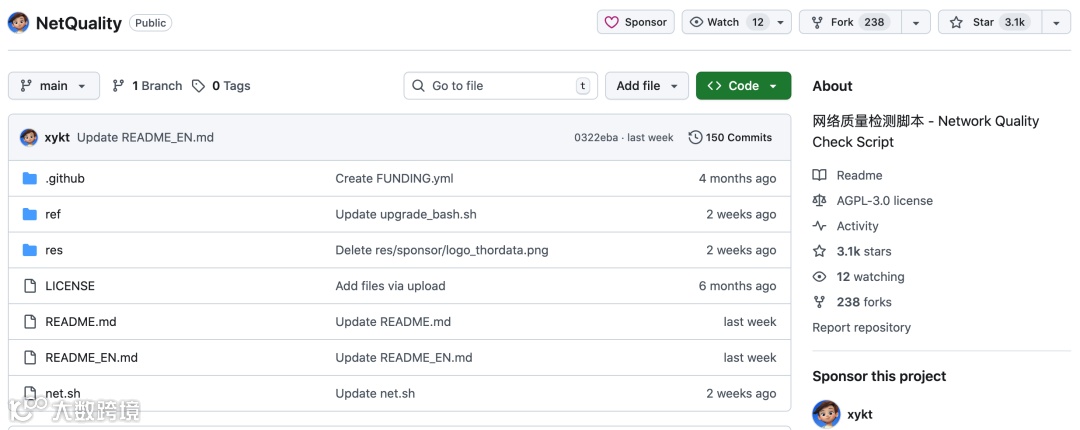Viewport: 1080px width, 430px height.
Task: Open the 0 Tags page
Action: click(x=221, y=86)
